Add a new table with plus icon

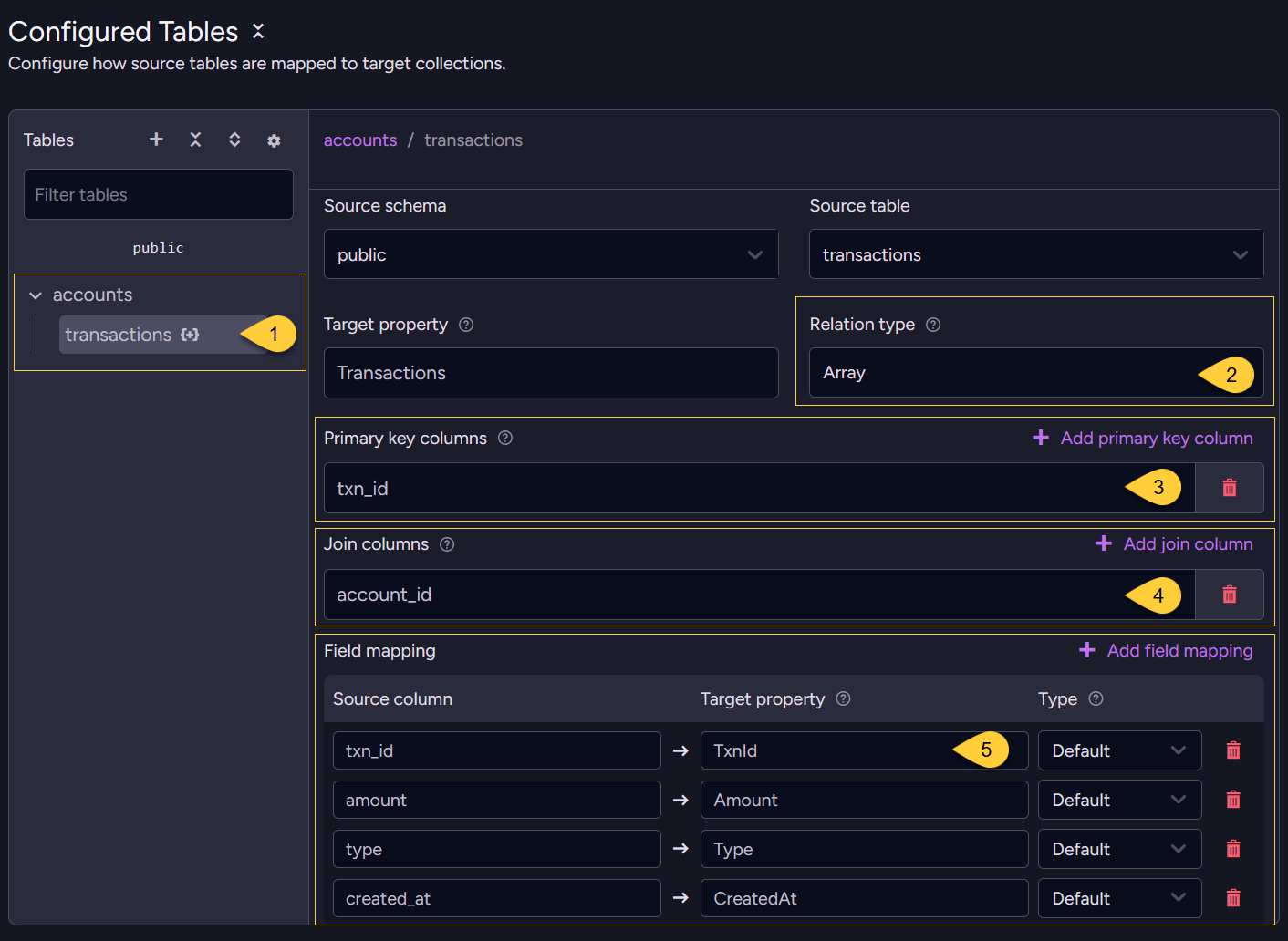click(157, 139)
